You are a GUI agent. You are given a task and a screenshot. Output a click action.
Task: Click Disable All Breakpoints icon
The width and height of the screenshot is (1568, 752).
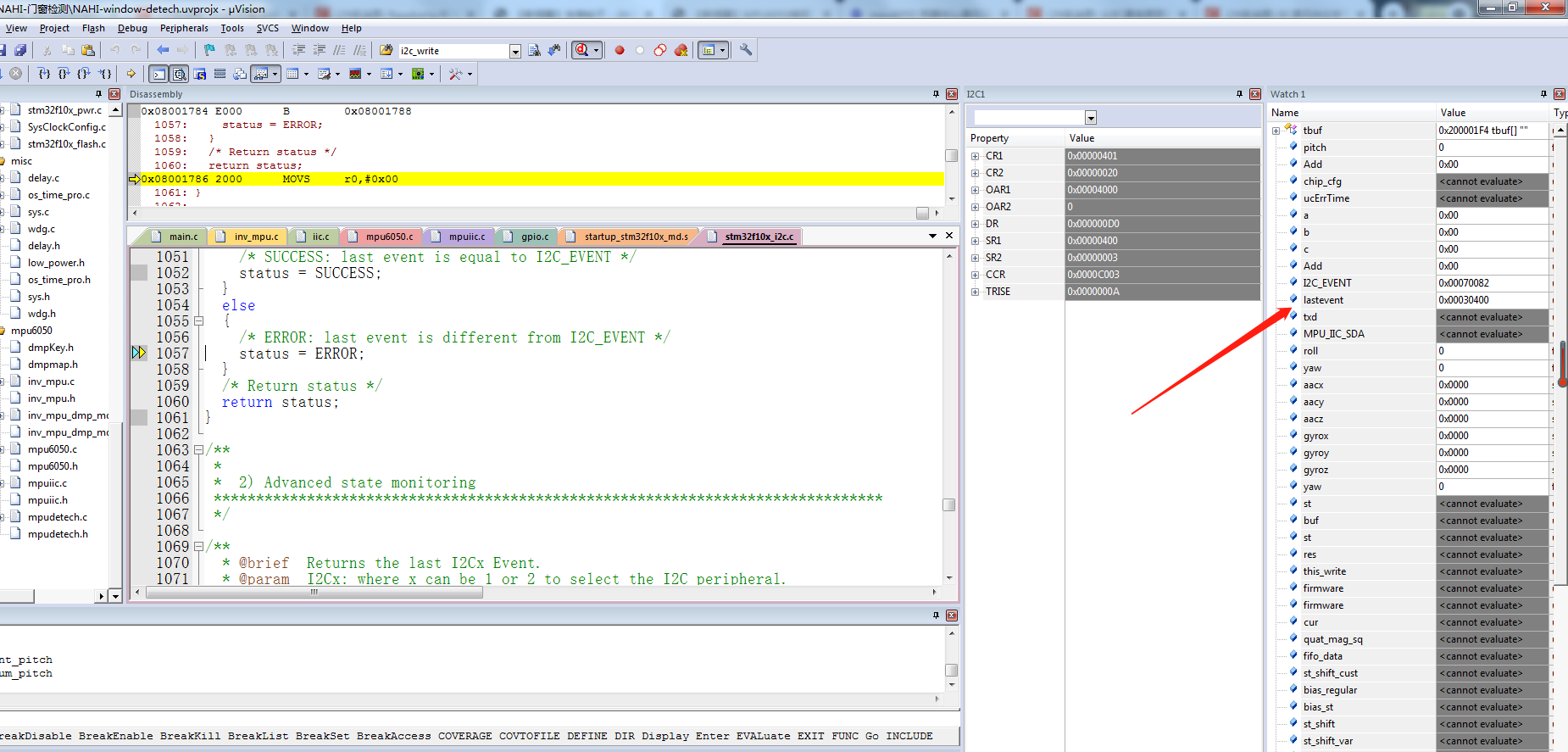660,50
